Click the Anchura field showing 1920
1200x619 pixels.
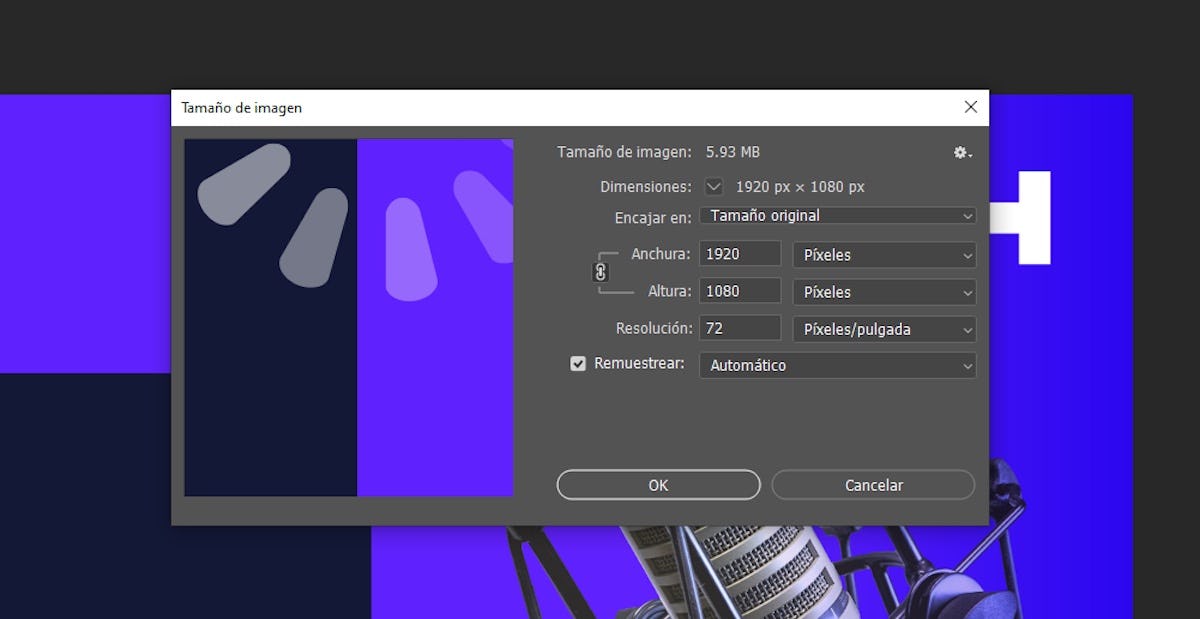pos(739,254)
